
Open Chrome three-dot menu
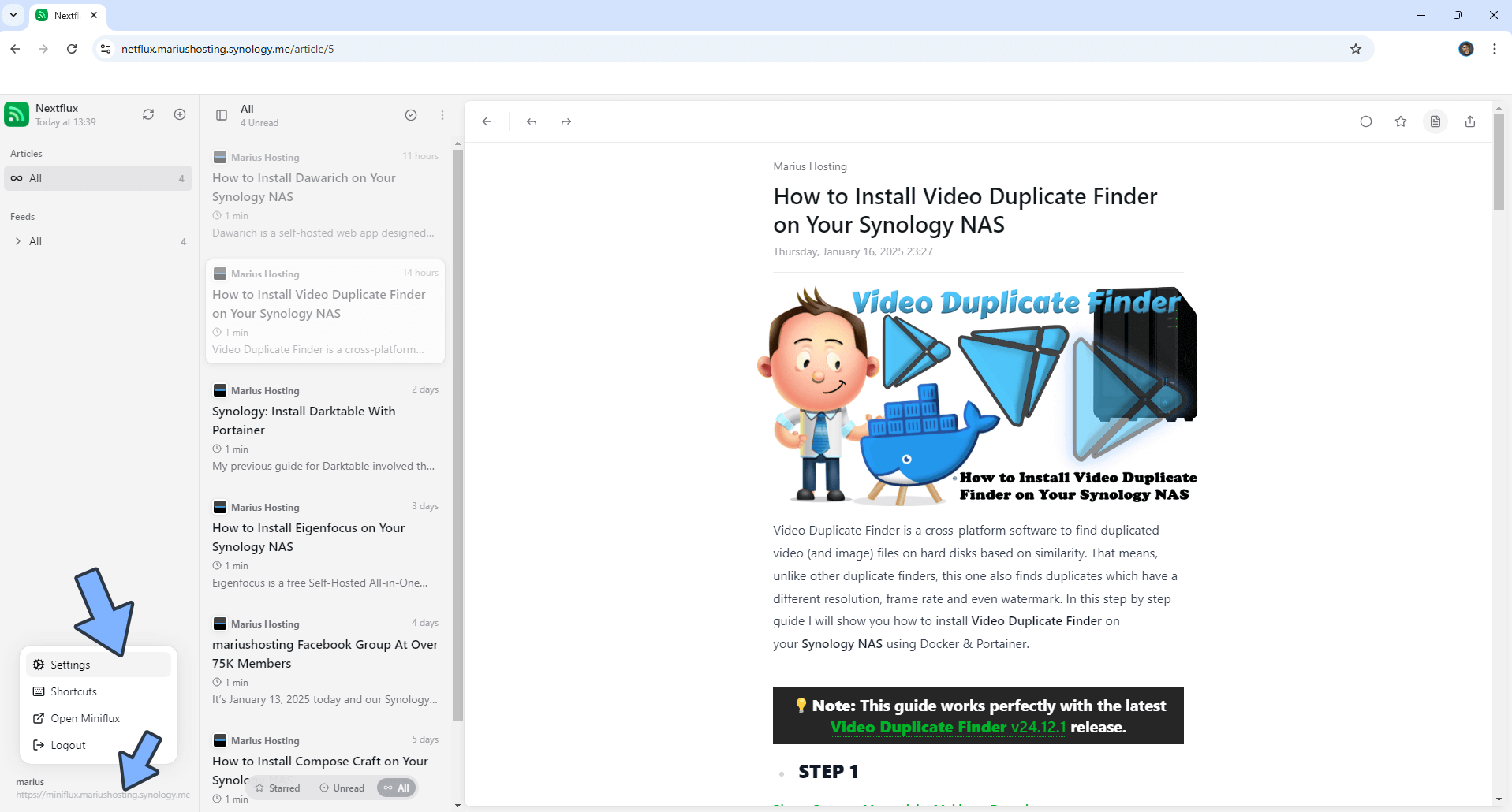coord(1495,49)
